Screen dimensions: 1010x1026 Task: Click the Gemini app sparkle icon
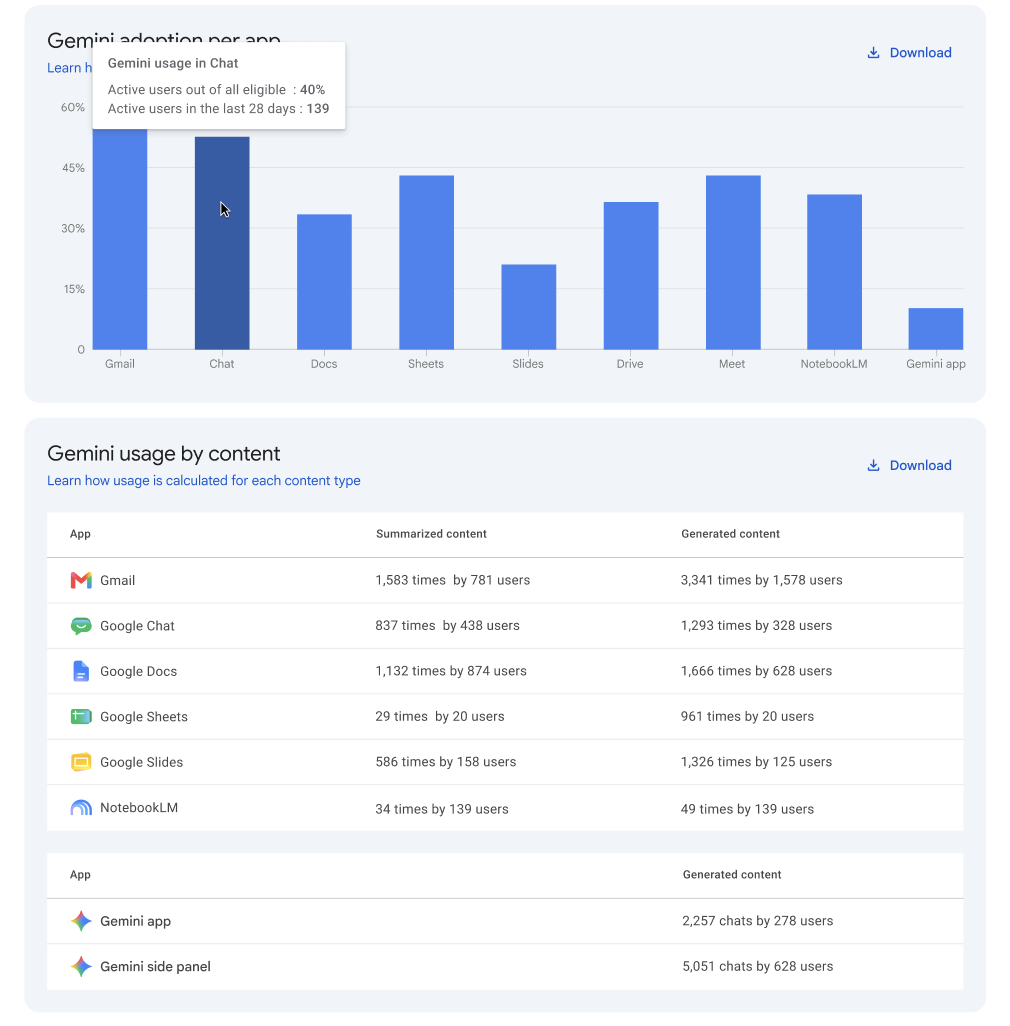81,921
